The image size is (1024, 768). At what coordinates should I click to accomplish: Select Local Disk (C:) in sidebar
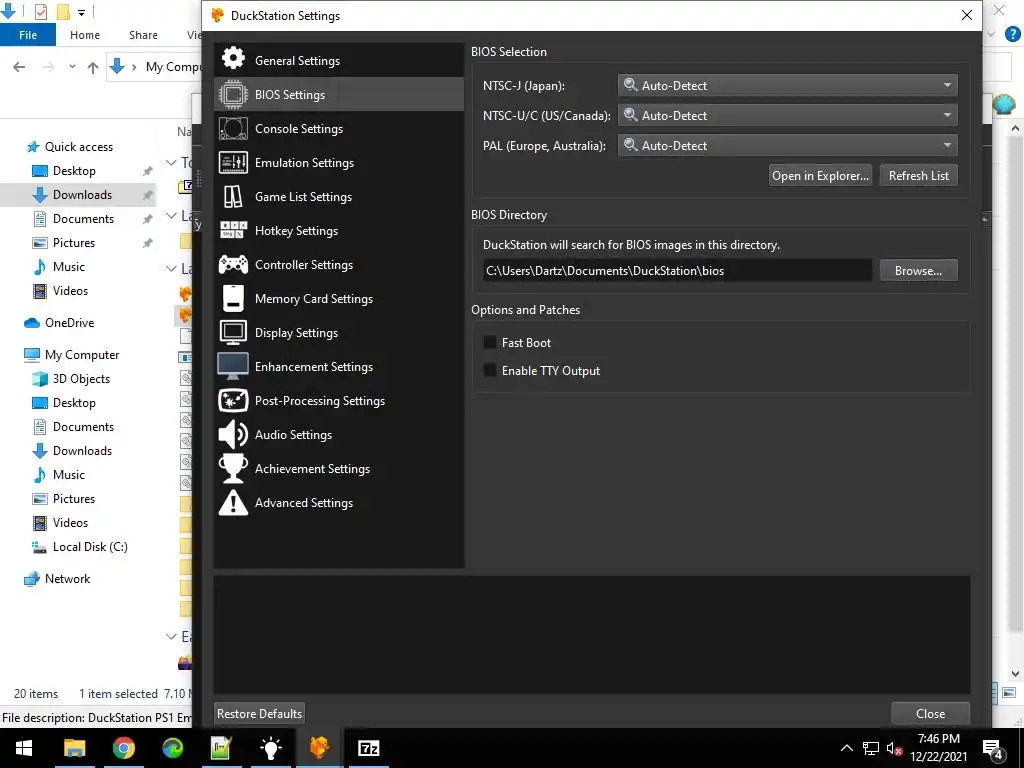coord(89,547)
